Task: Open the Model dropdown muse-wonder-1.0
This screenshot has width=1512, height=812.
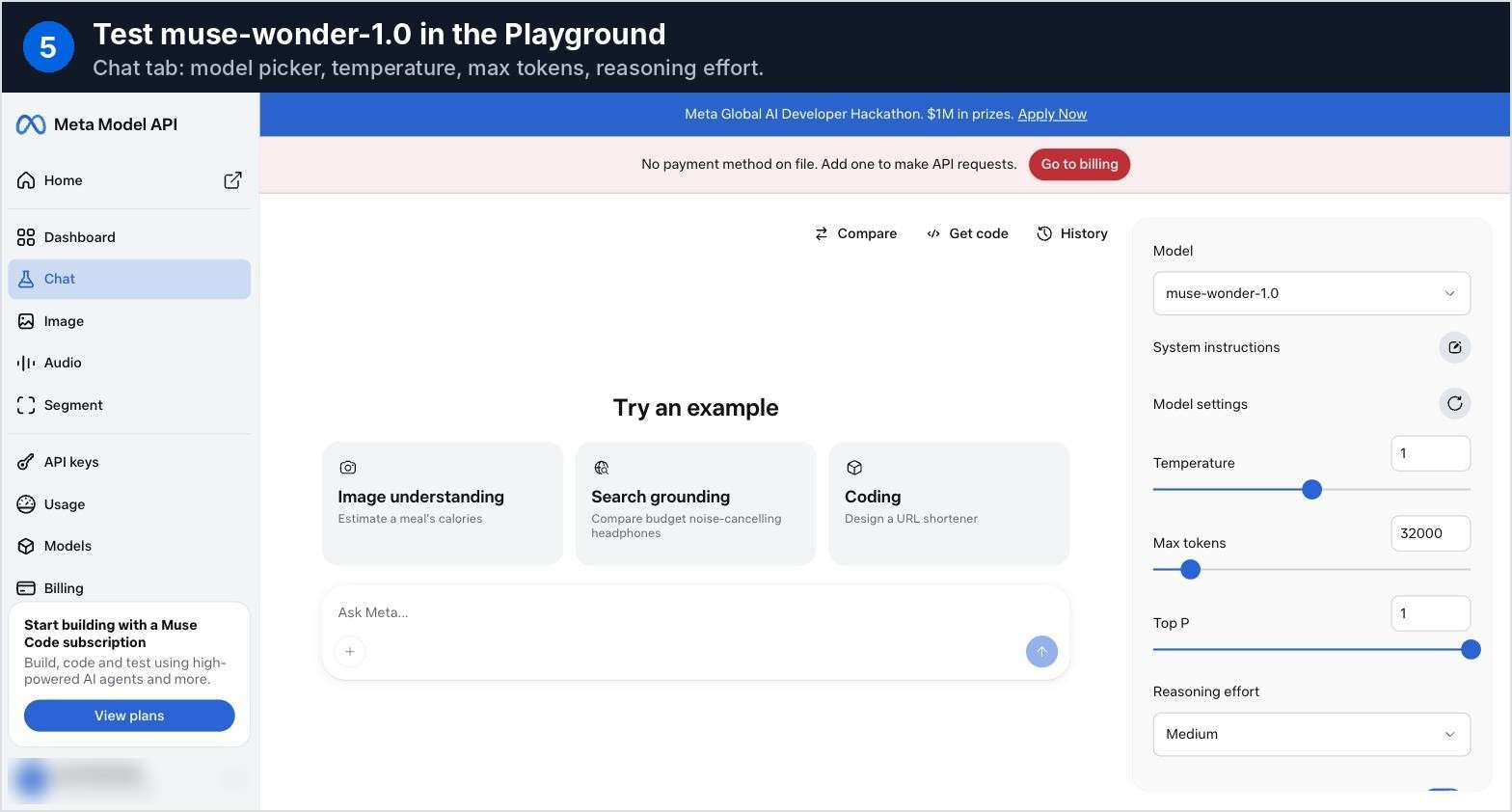Action: (x=1311, y=293)
